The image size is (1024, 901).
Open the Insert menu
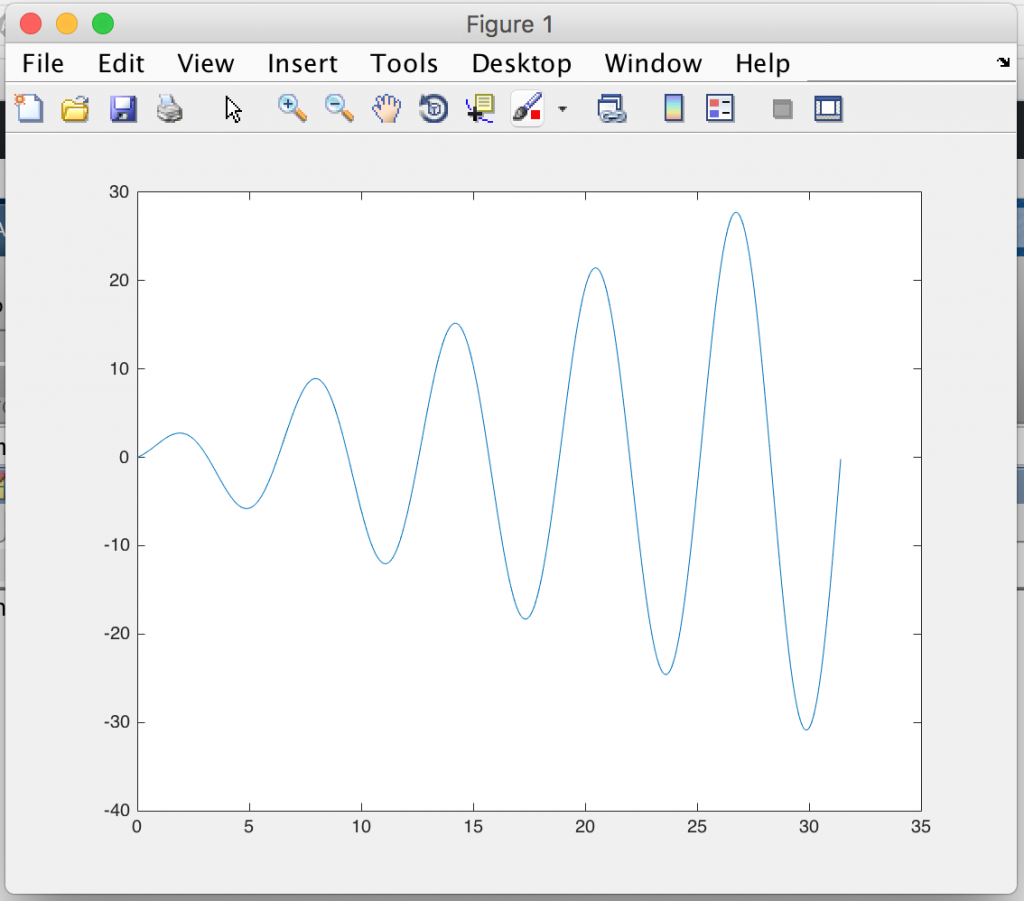[303, 63]
